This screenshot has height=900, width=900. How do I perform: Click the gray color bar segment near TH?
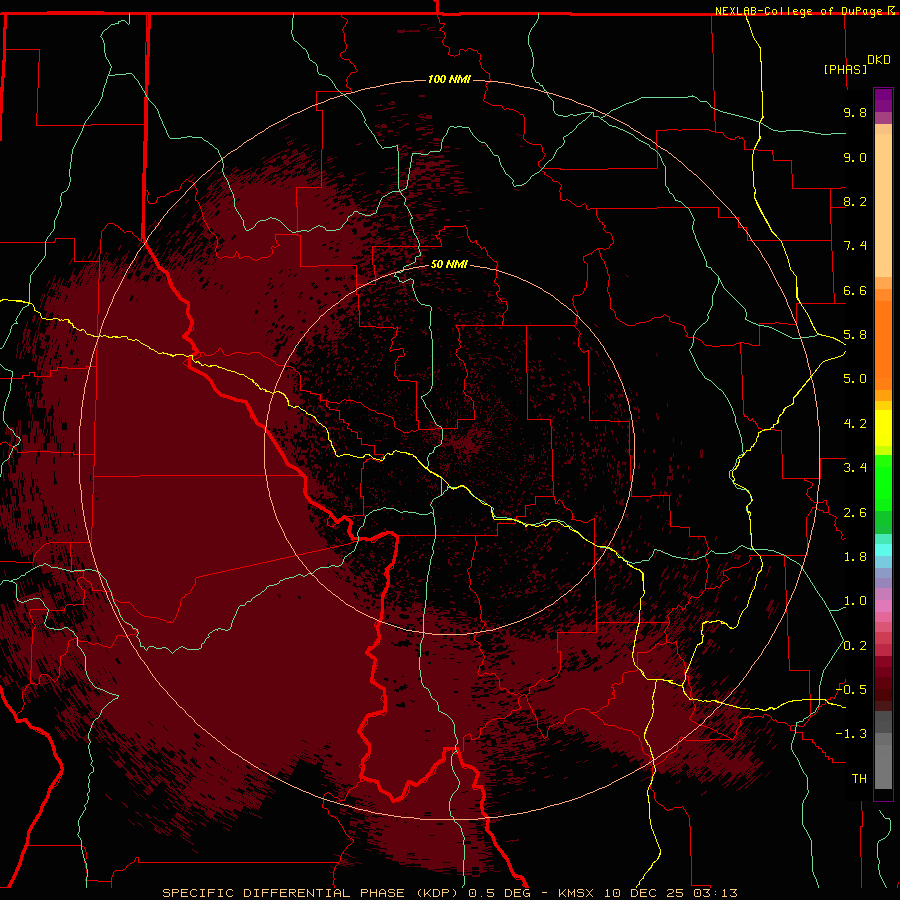[x=883, y=766]
